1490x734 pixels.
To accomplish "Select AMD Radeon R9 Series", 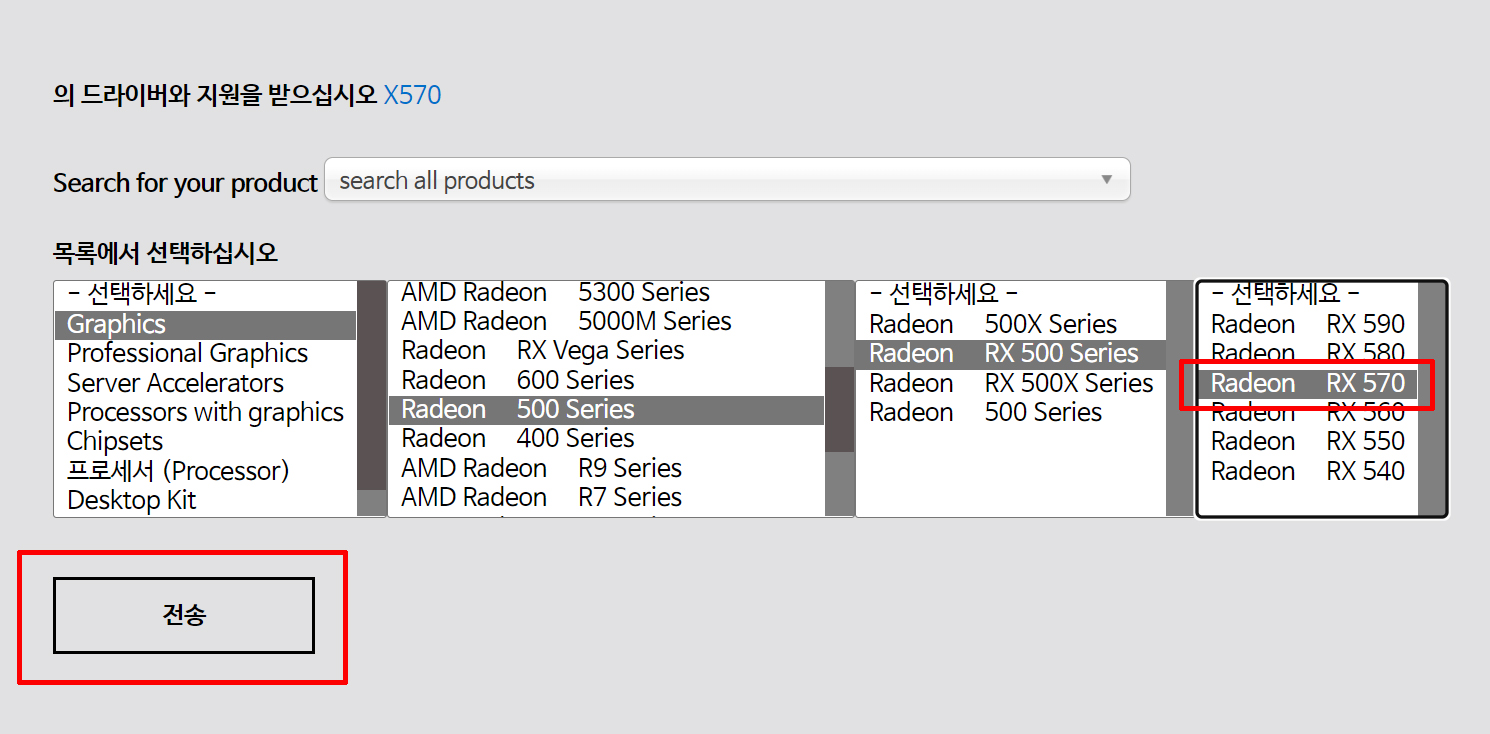I will click(x=606, y=468).
